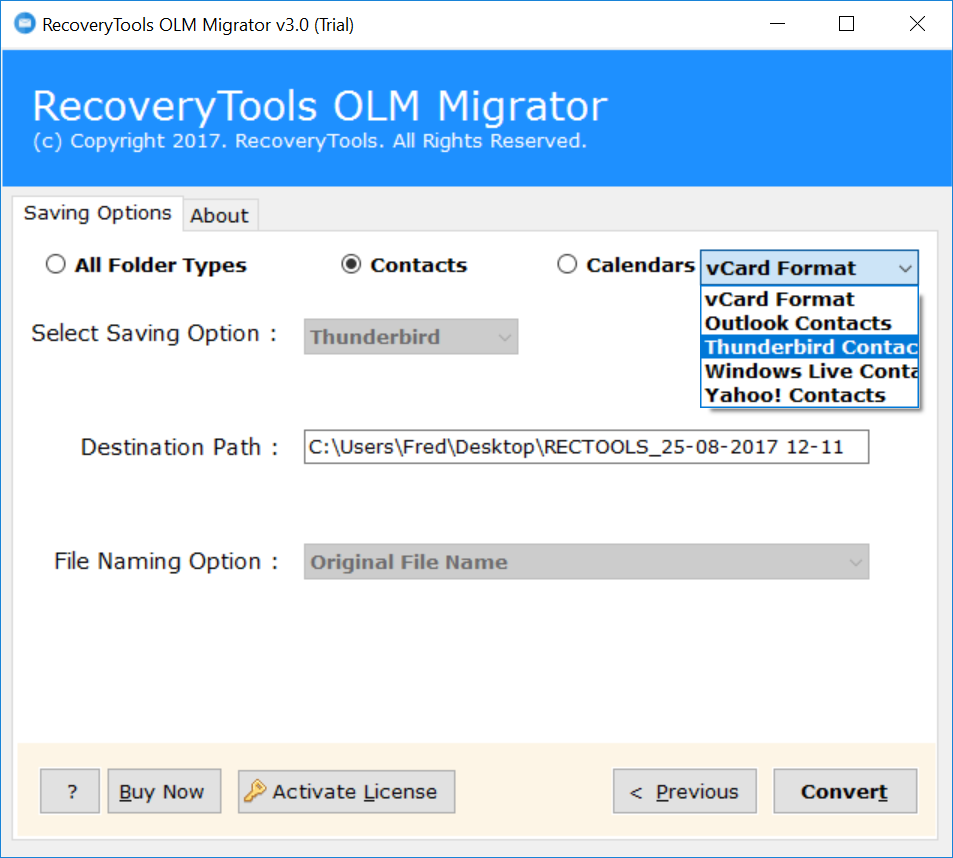953x858 pixels.
Task: Go back with the Previous button
Action: tap(684, 791)
